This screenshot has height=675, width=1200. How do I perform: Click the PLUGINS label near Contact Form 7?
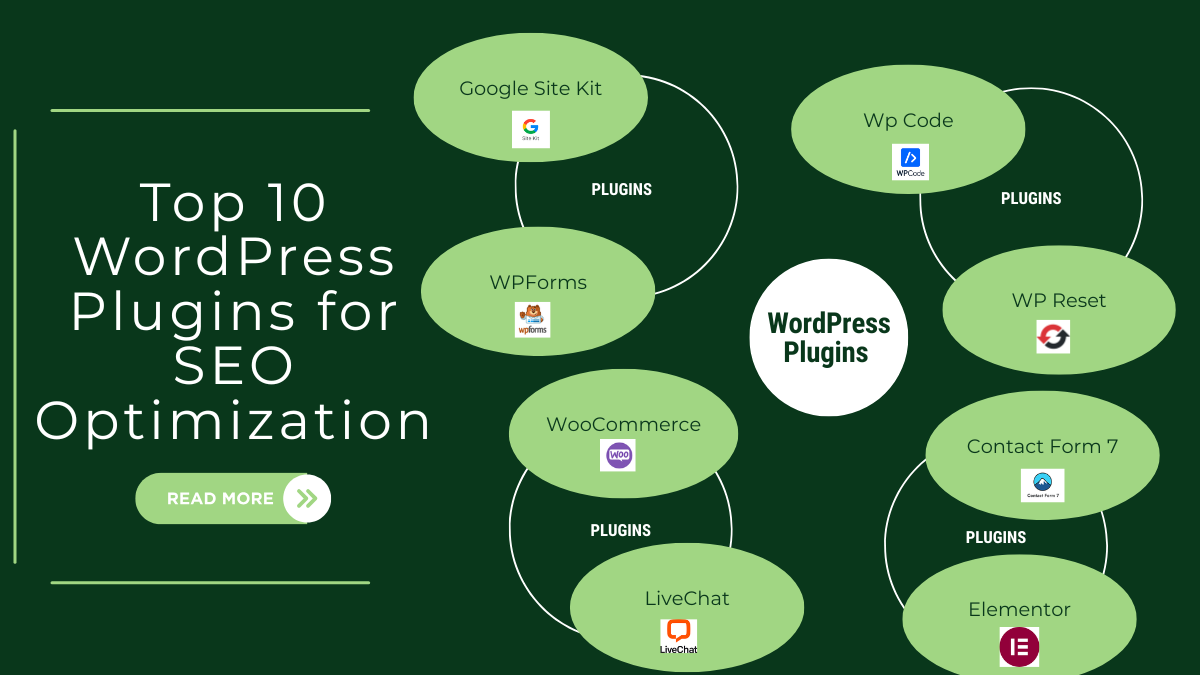coord(995,537)
